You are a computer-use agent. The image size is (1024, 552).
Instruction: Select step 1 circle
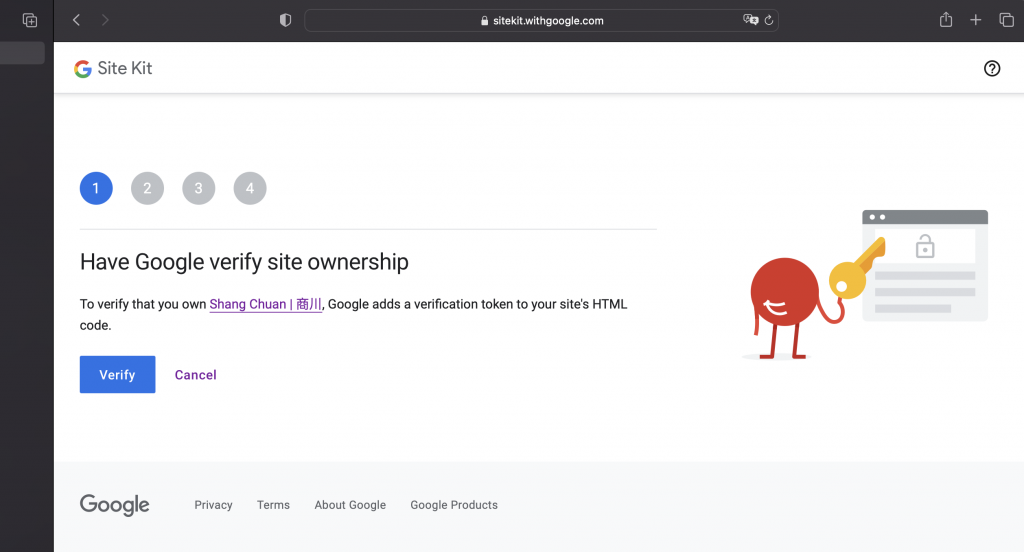click(96, 188)
